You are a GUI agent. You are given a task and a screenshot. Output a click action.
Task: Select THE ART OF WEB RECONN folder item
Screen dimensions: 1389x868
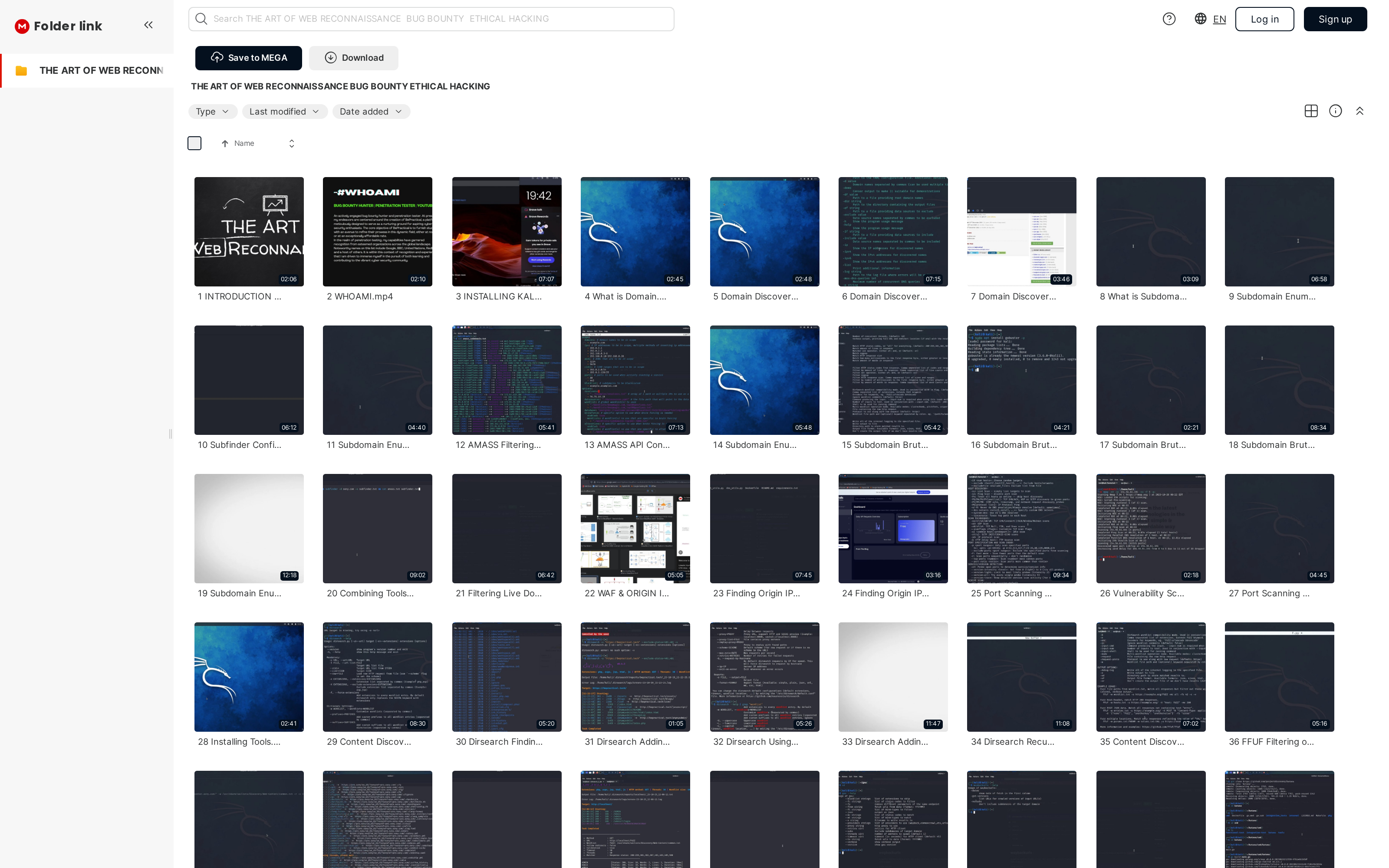tap(101, 71)
